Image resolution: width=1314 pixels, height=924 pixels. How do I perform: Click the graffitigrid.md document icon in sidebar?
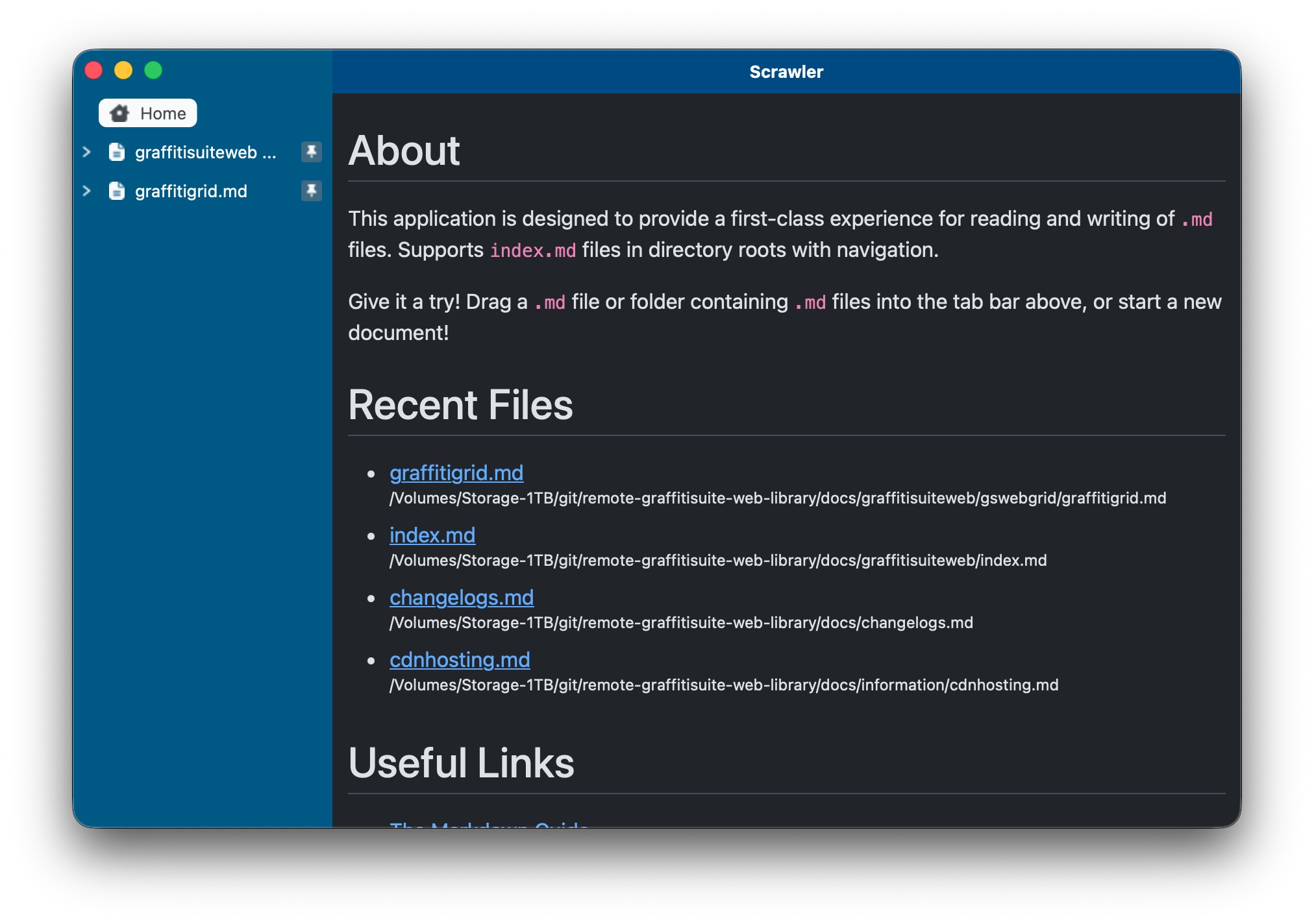tap(117, 191)
